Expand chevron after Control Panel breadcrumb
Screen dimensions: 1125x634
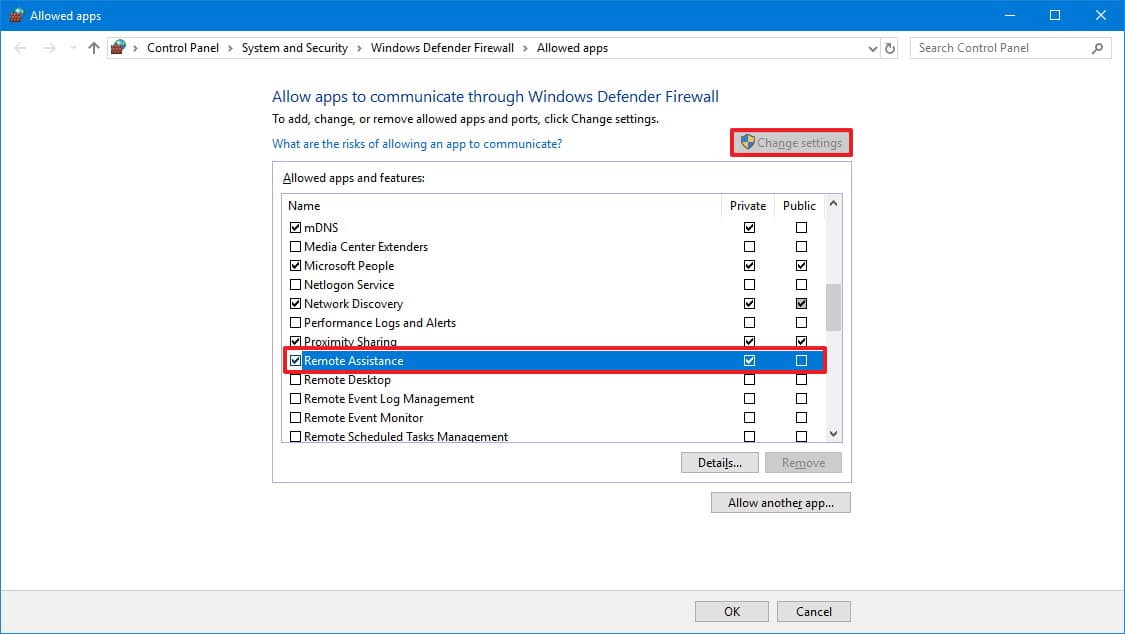pos(230,48)
